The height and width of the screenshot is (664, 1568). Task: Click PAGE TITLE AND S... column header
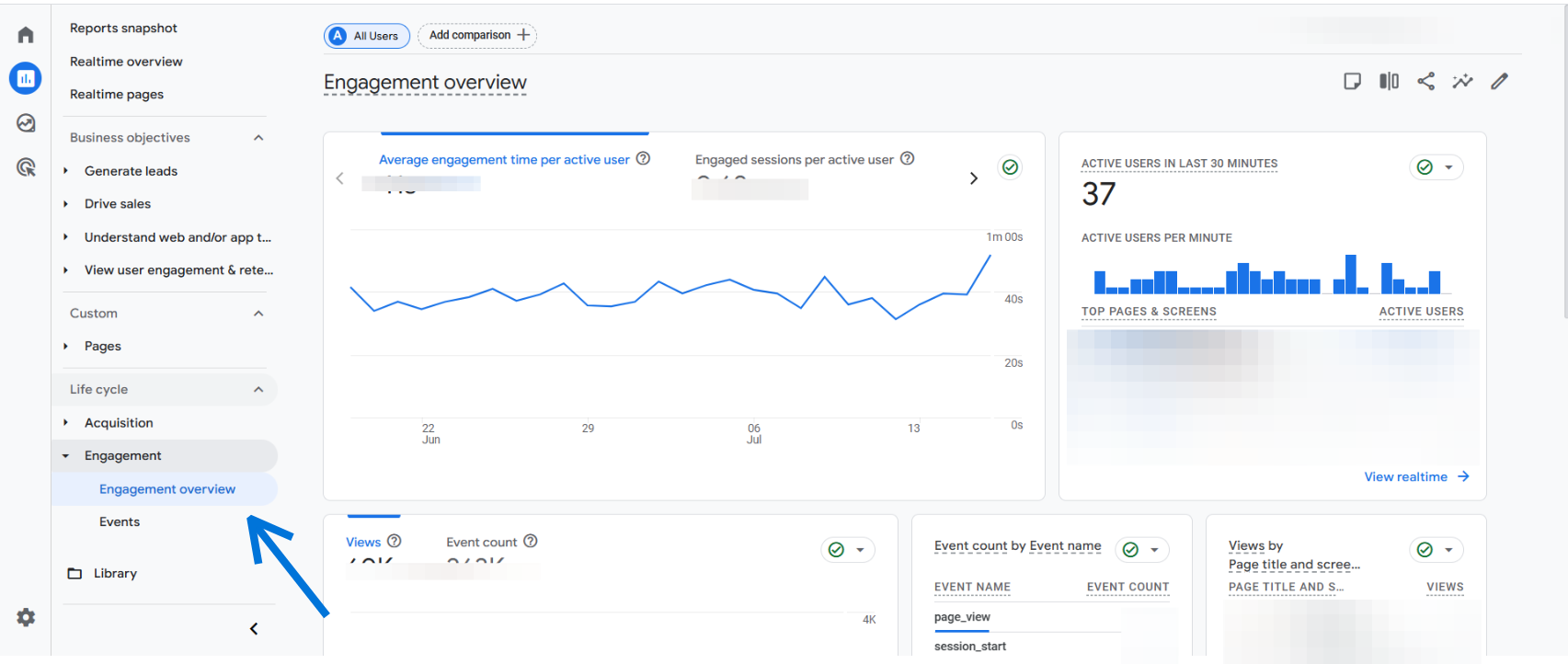[x=1286, y=587]
